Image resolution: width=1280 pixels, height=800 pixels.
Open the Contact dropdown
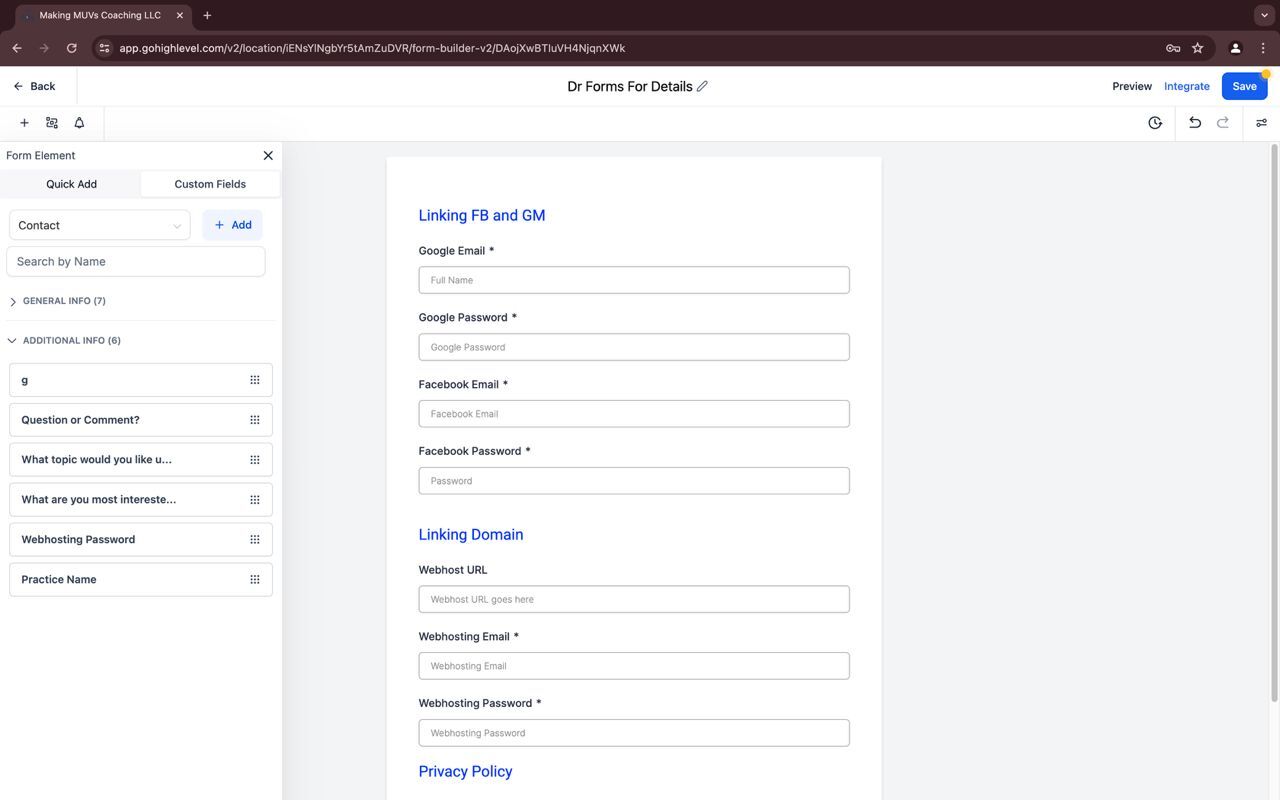(100, 225)
